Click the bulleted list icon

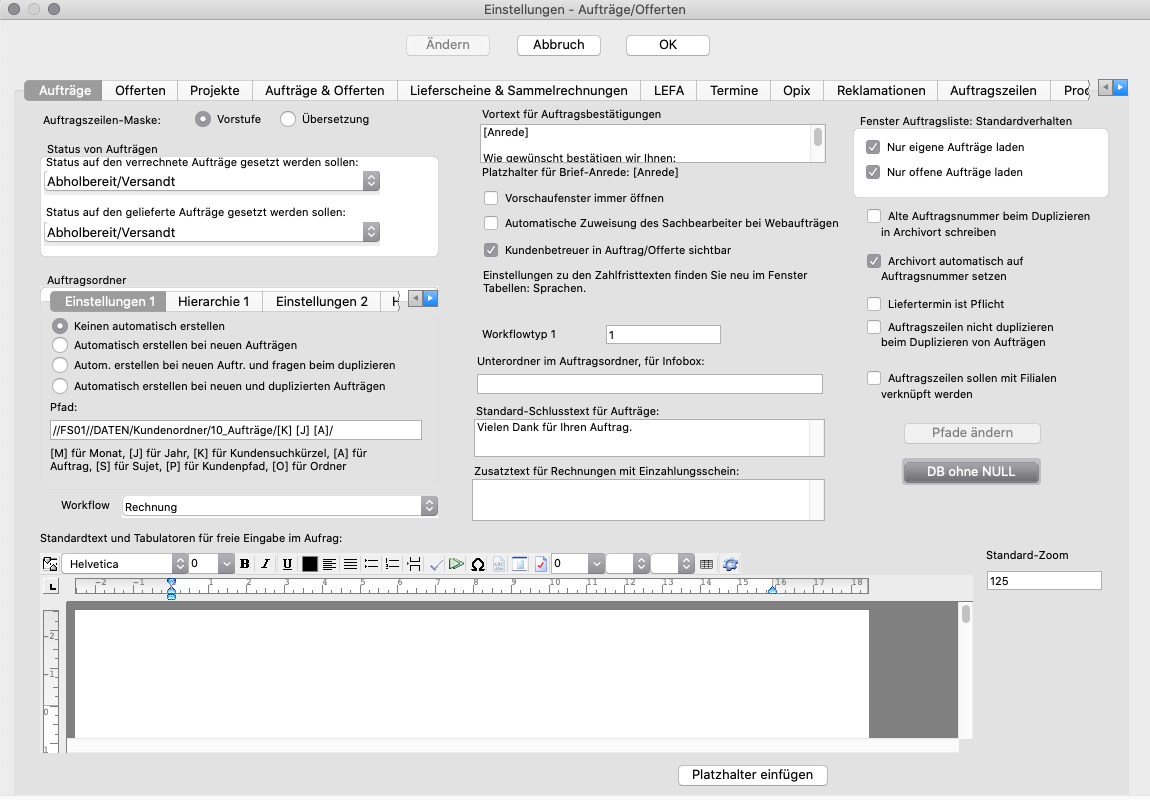[x=371, y=564]
